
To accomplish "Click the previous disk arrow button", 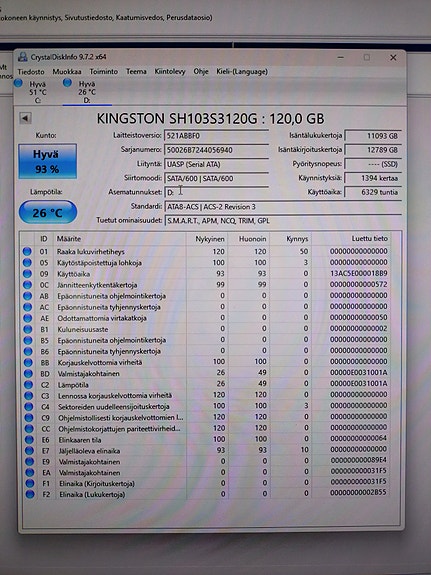I will pyautogui.click(x=25, y=118).
